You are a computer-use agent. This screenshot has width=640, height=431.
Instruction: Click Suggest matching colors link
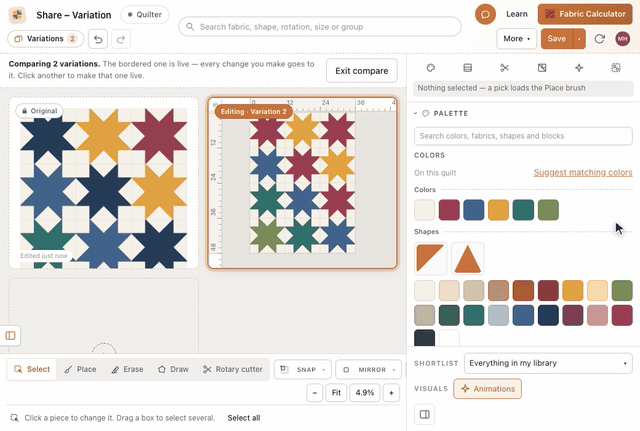[583, 173]
